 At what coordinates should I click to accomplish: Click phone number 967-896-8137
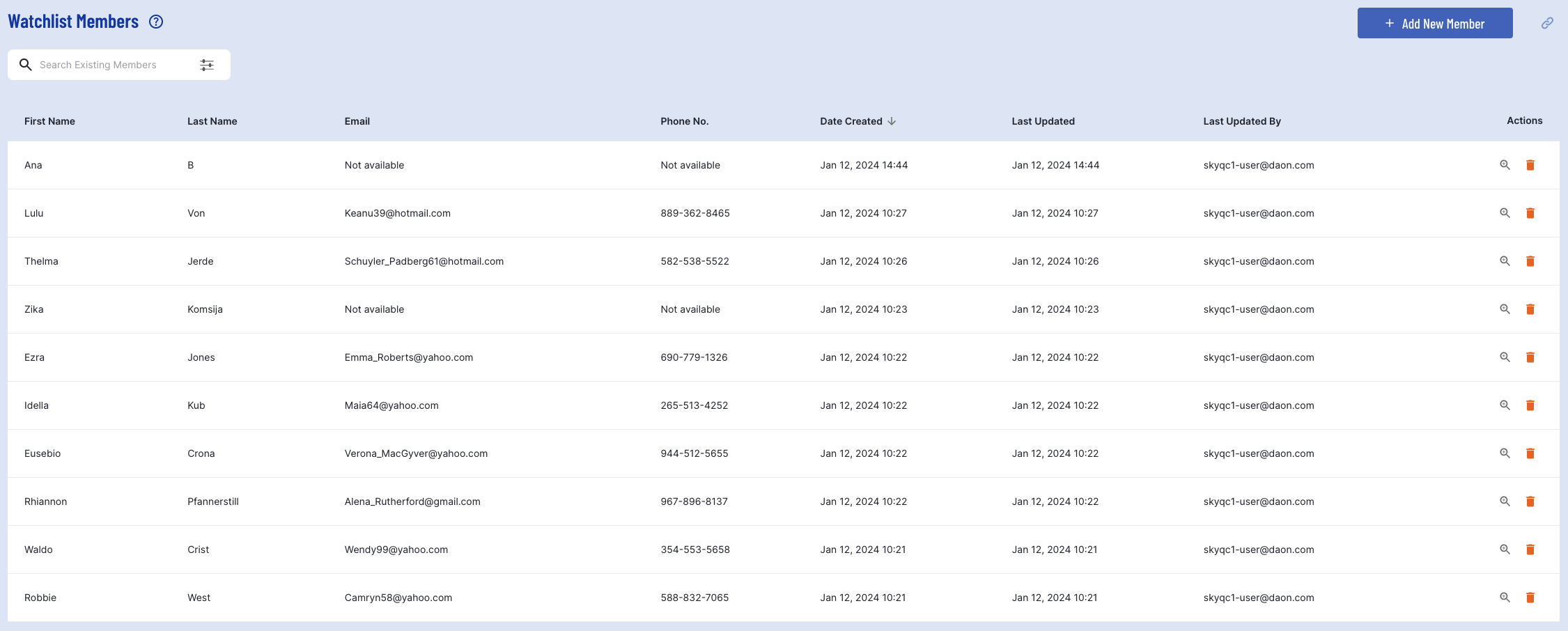click(x=694, y=501)
